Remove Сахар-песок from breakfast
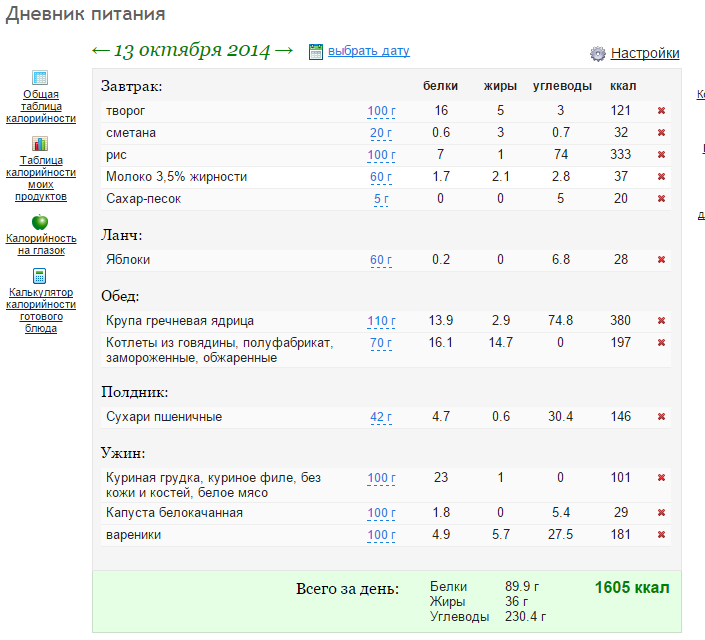This screenshot has width=705, height=640. tap(661, 199)
